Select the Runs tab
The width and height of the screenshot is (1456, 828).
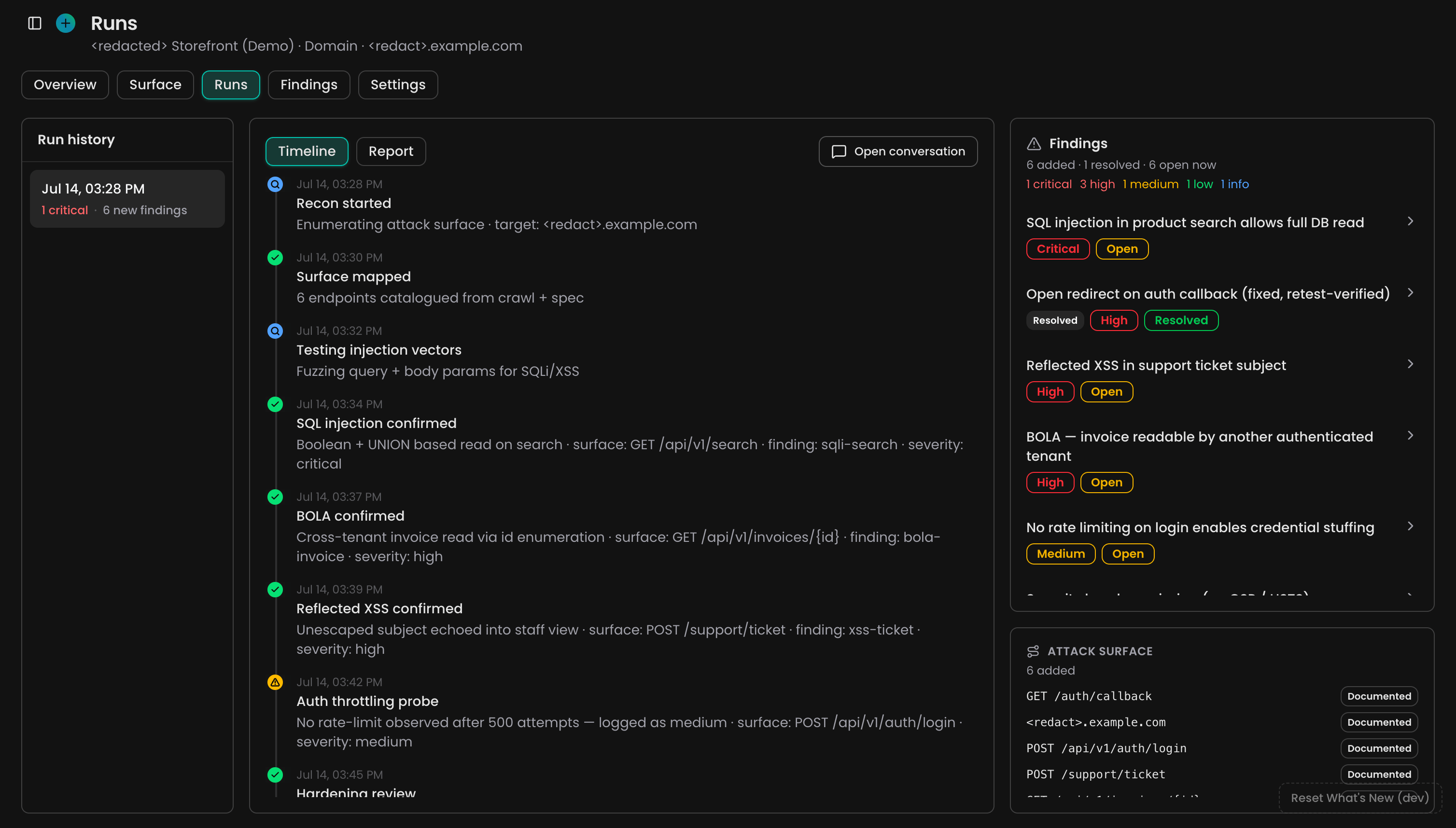[x=231, y=85]
